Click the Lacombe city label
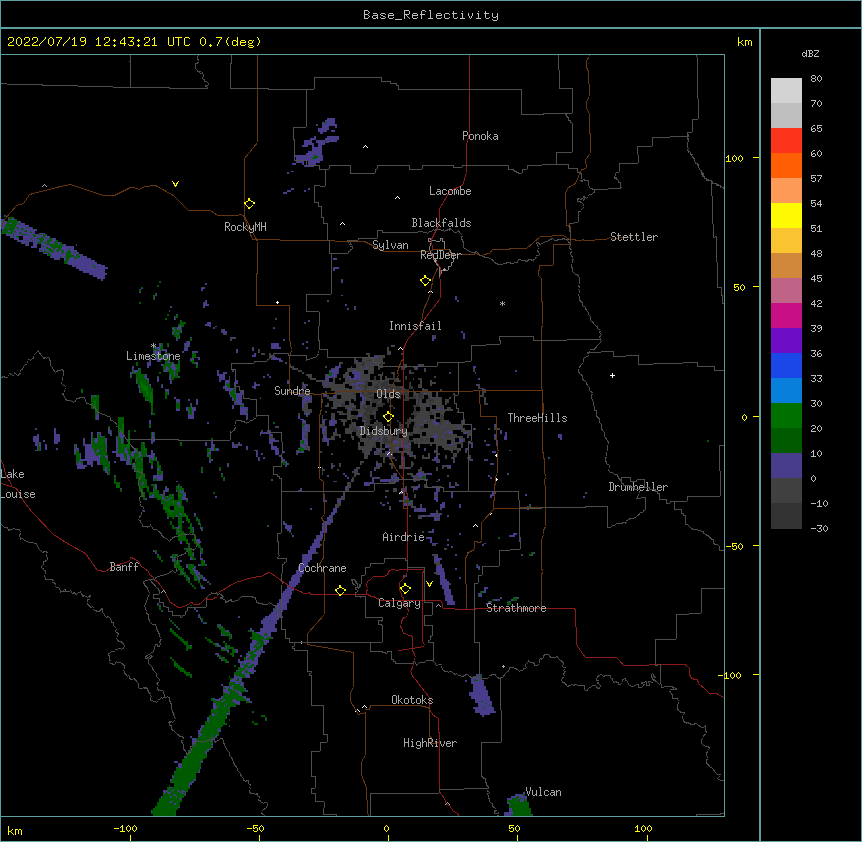Image resolution: width=862 pixels, height=842 pixels. point(450,191)
